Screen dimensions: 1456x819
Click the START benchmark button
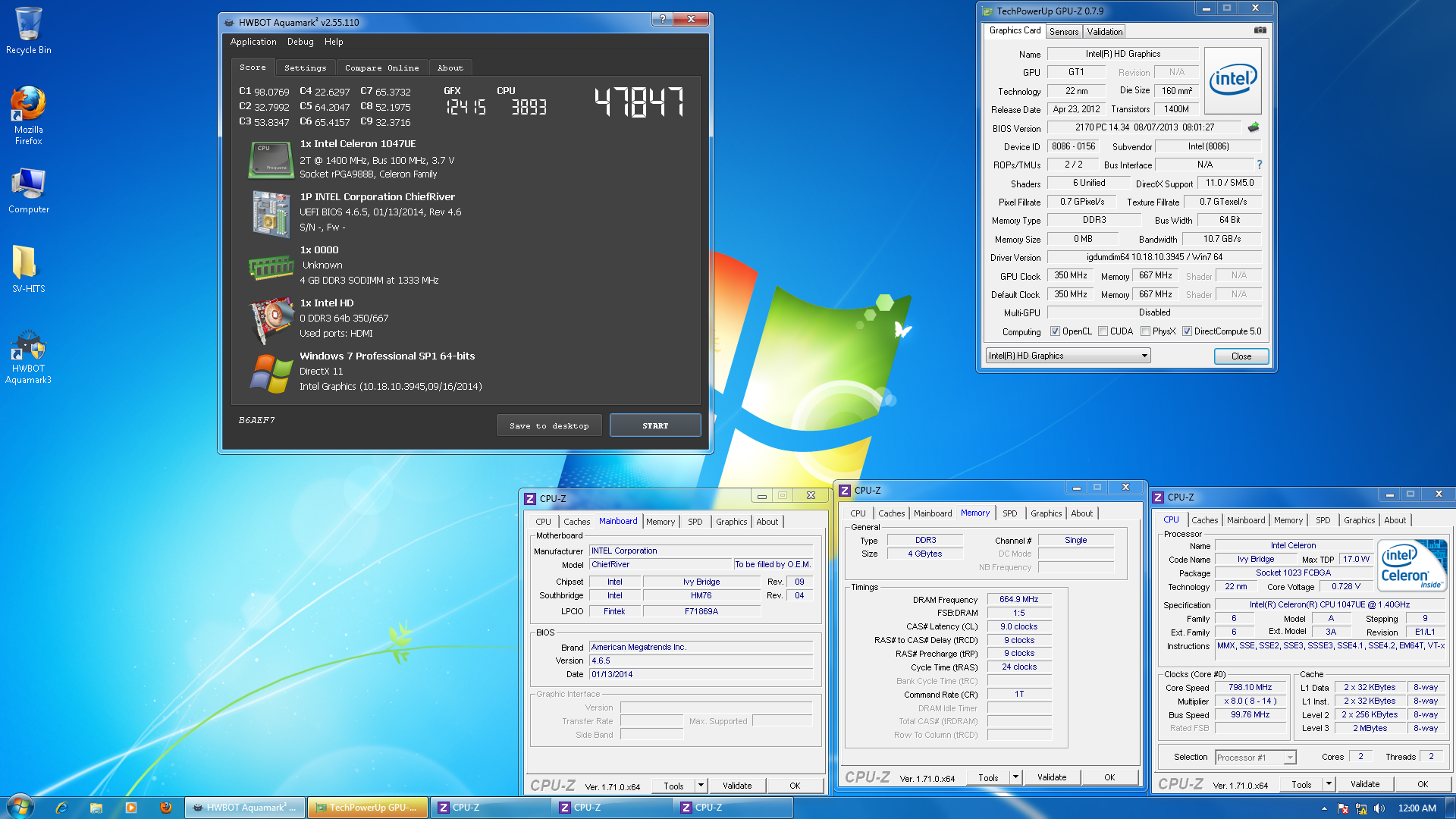(x=655, y=425)
